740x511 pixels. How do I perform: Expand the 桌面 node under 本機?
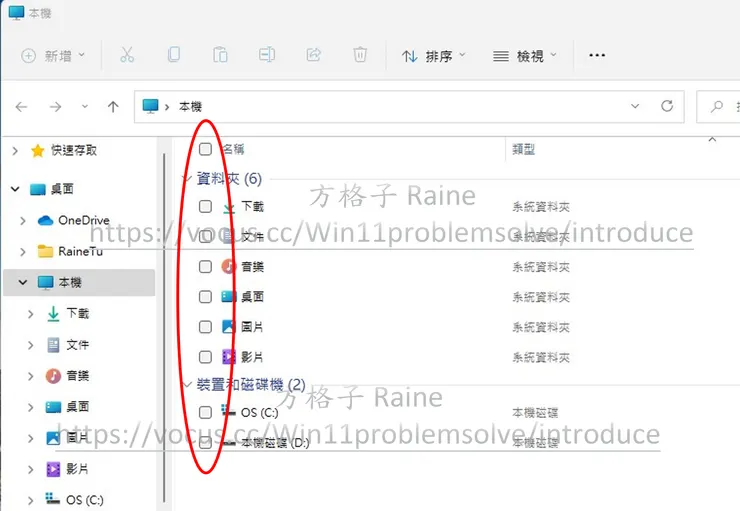31,407
